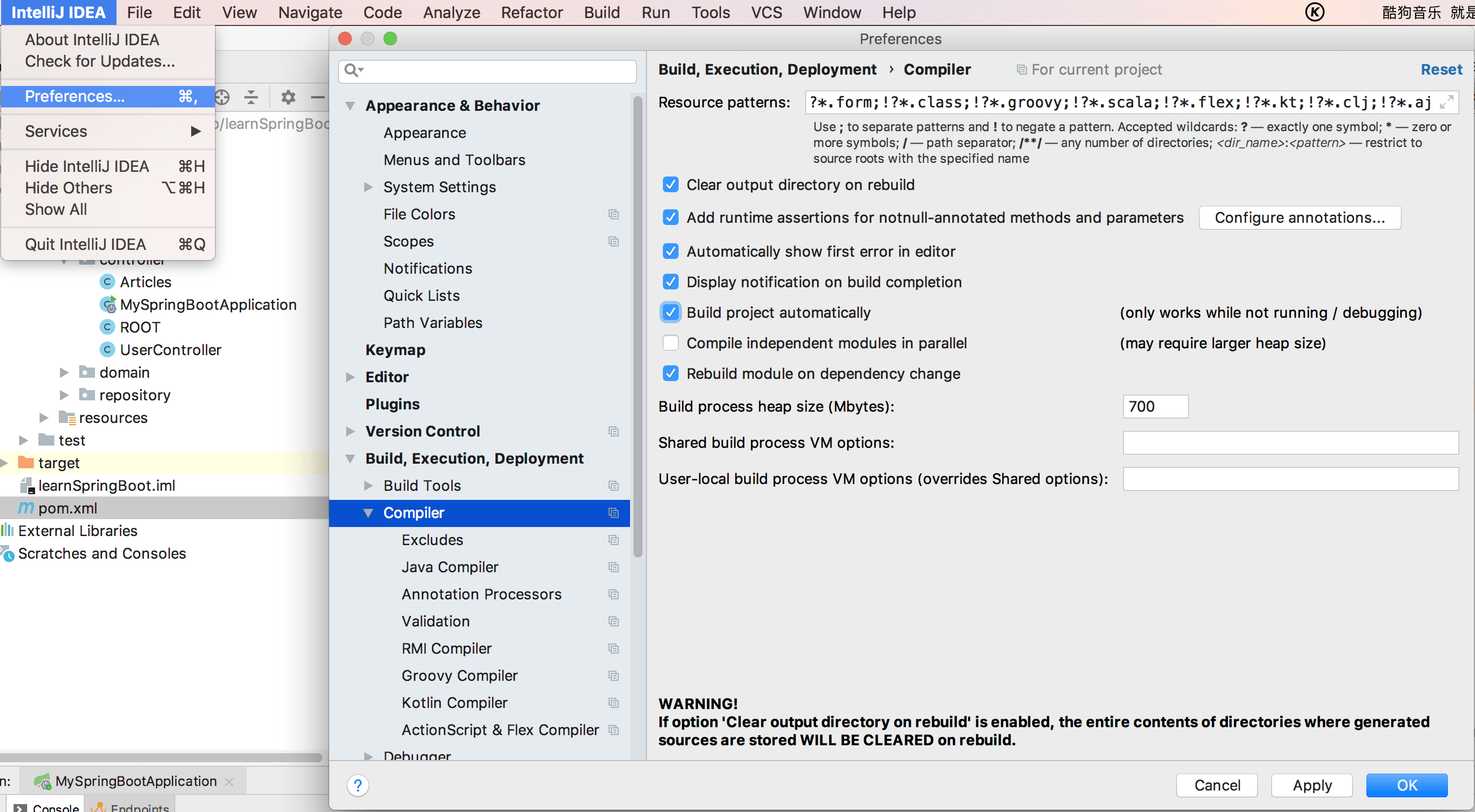The height and width of the screenshot is (812, 1475).
Task: Click the project-level icon next to Scopes
Action: click(x=613, y=241)
